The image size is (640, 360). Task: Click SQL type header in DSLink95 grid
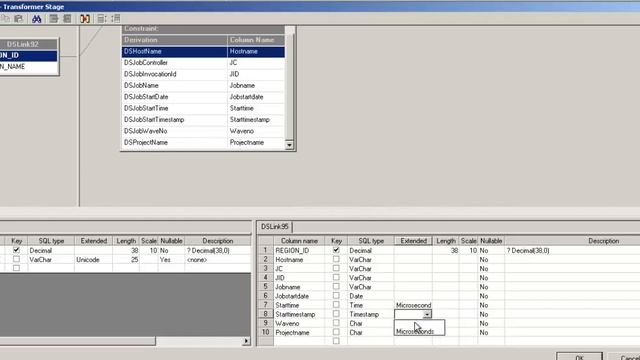(x=371, y=241)
